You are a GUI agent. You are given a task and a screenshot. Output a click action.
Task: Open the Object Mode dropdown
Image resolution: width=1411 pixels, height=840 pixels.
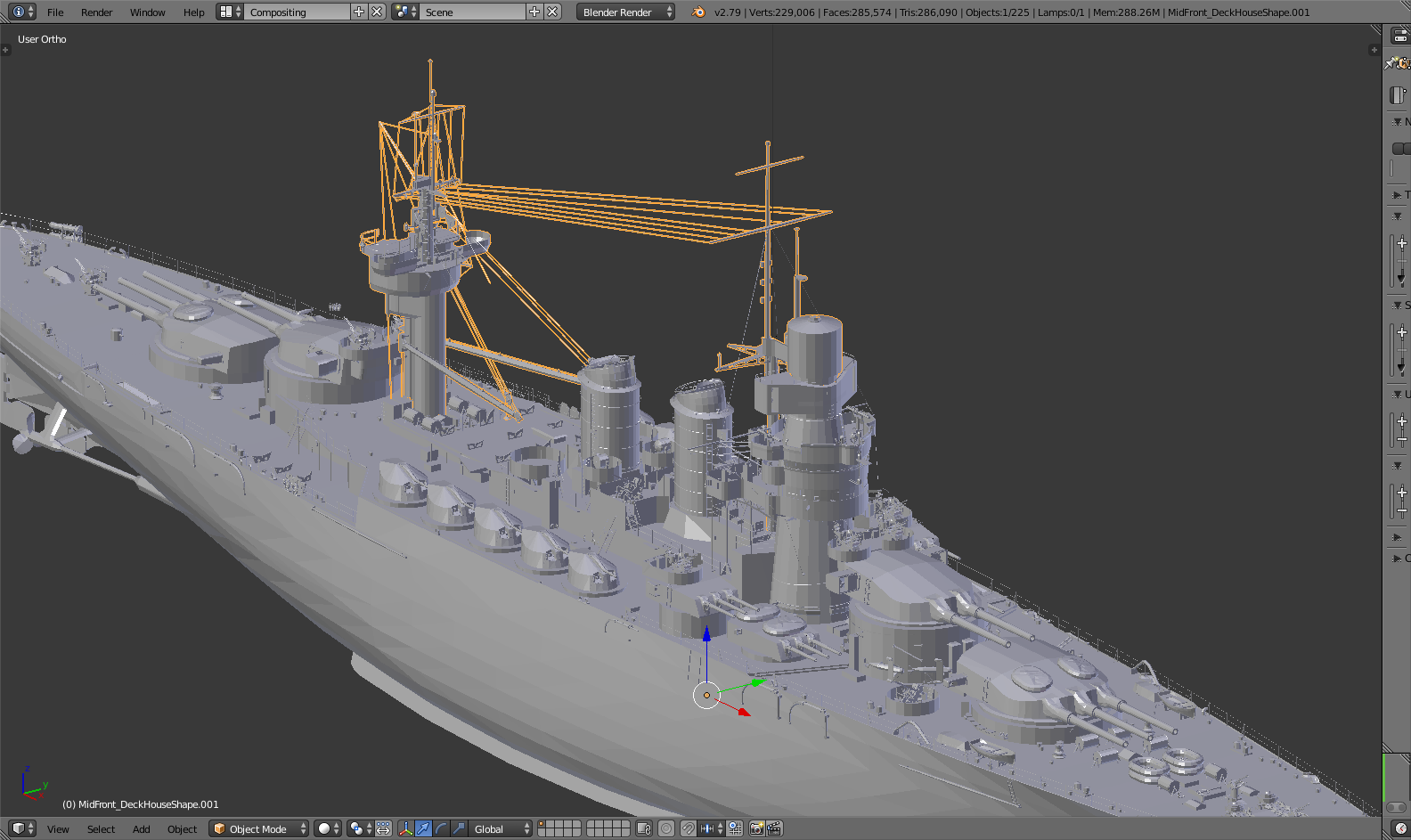[259, 828]
